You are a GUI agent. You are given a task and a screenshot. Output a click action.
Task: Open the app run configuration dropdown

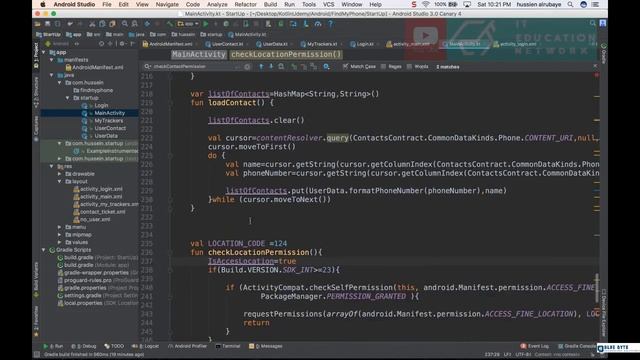pyautogui.click(x=188, y=24)
